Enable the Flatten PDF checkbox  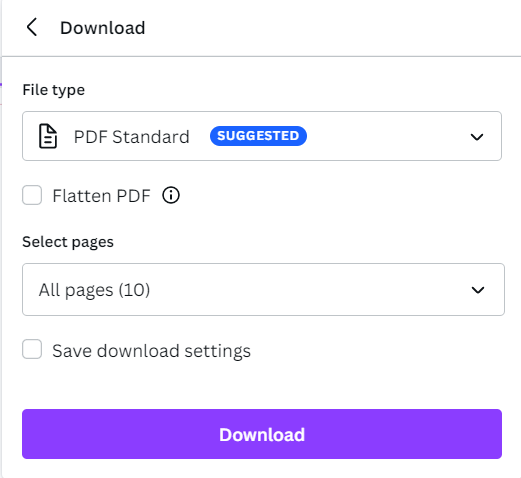32,195
